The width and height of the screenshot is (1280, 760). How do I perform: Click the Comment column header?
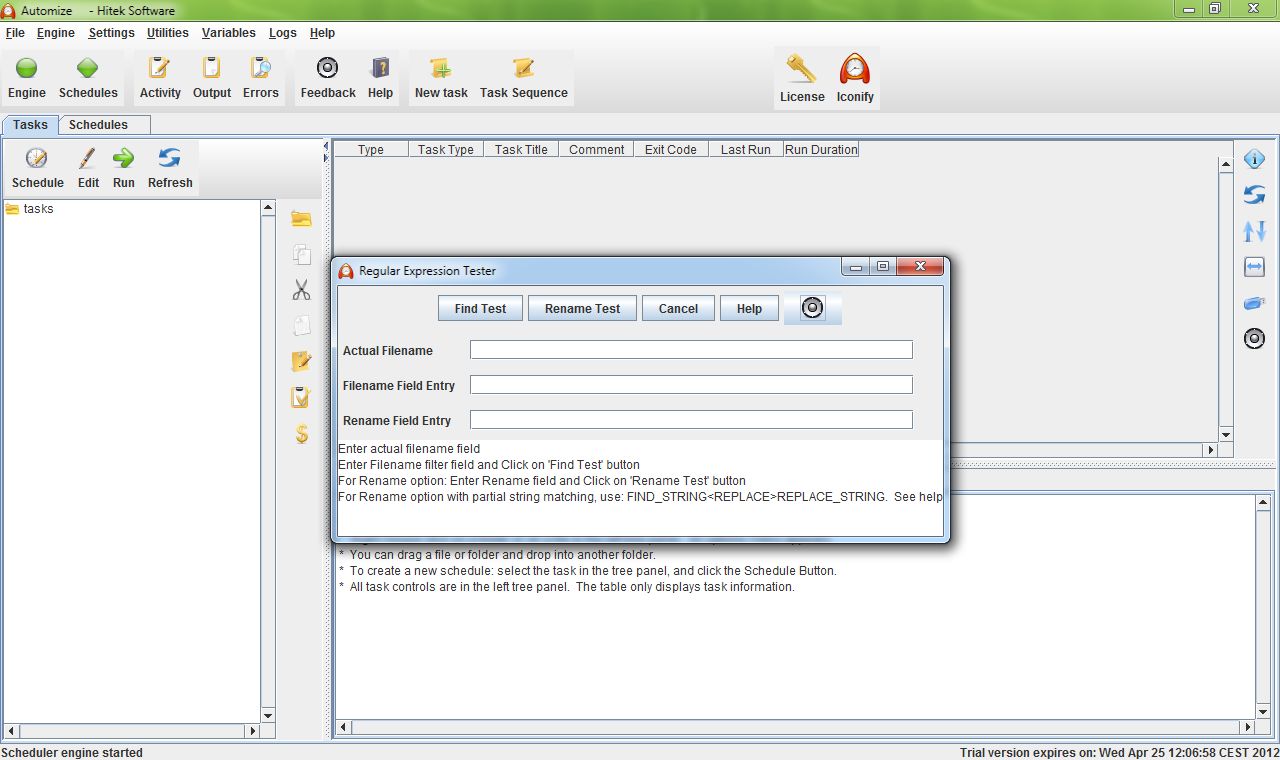[x=596, y=150]
